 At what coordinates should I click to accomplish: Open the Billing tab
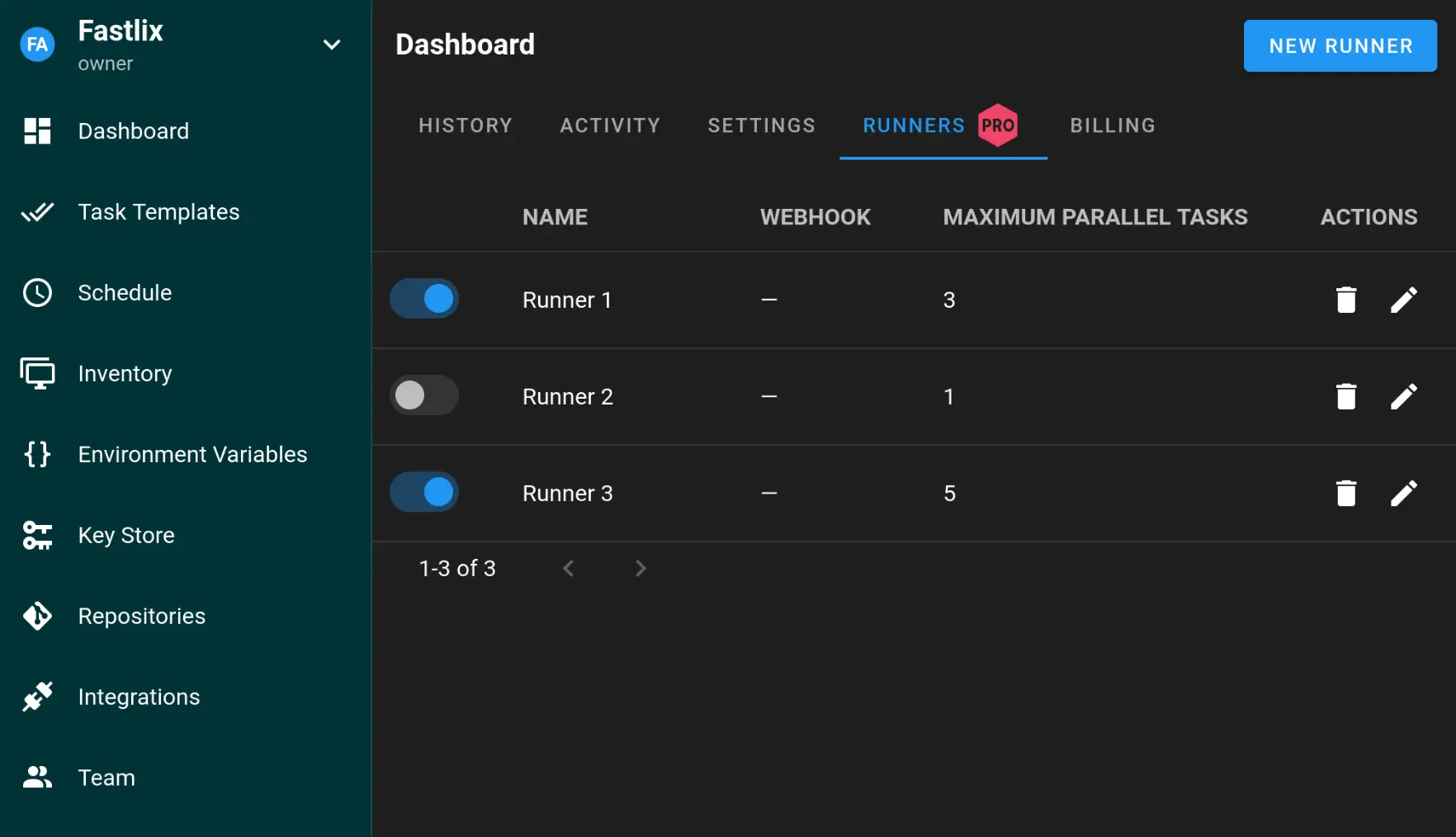pos(1113,125)
